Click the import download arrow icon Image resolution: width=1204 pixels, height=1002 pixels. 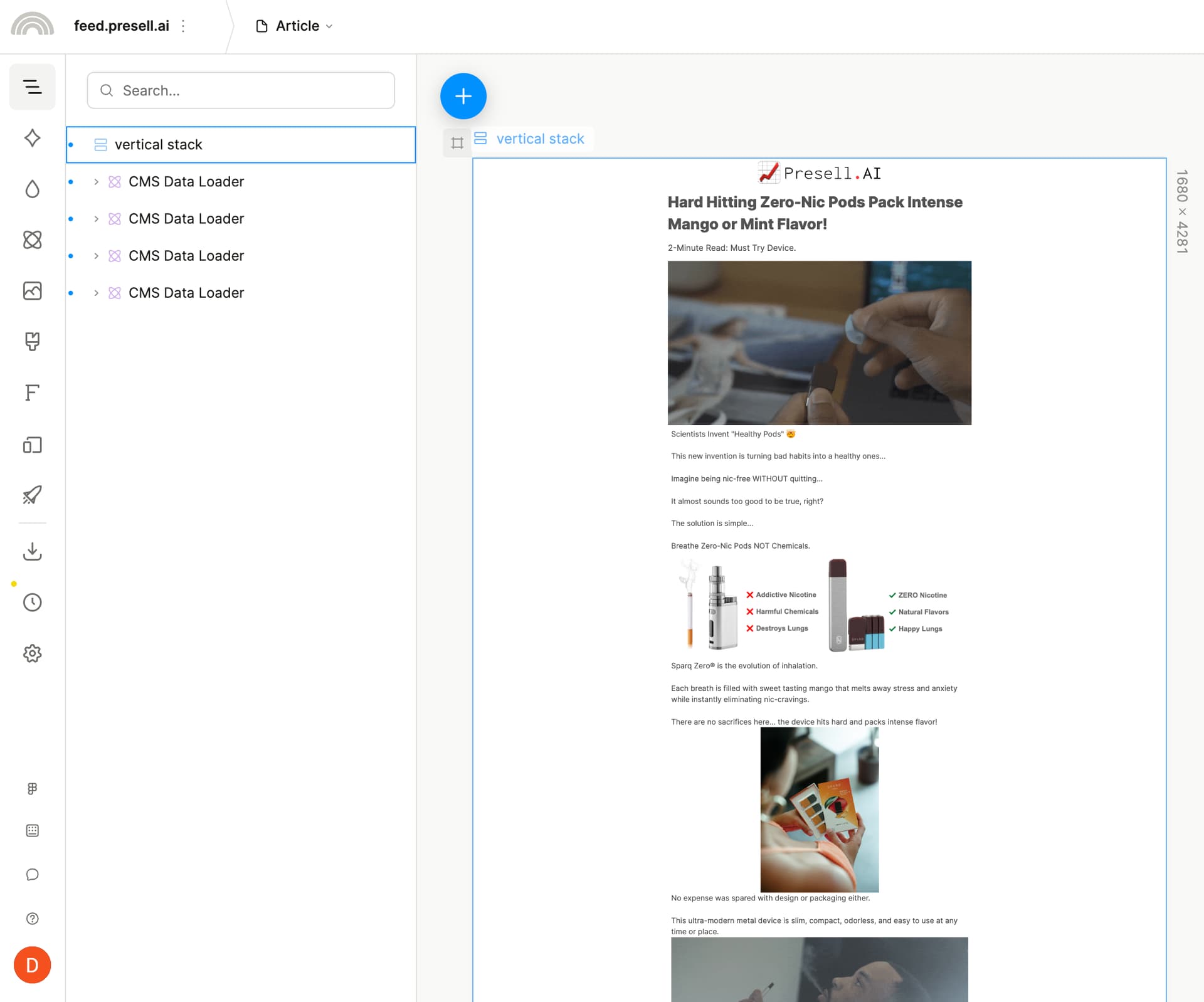(x=32, y=551)
